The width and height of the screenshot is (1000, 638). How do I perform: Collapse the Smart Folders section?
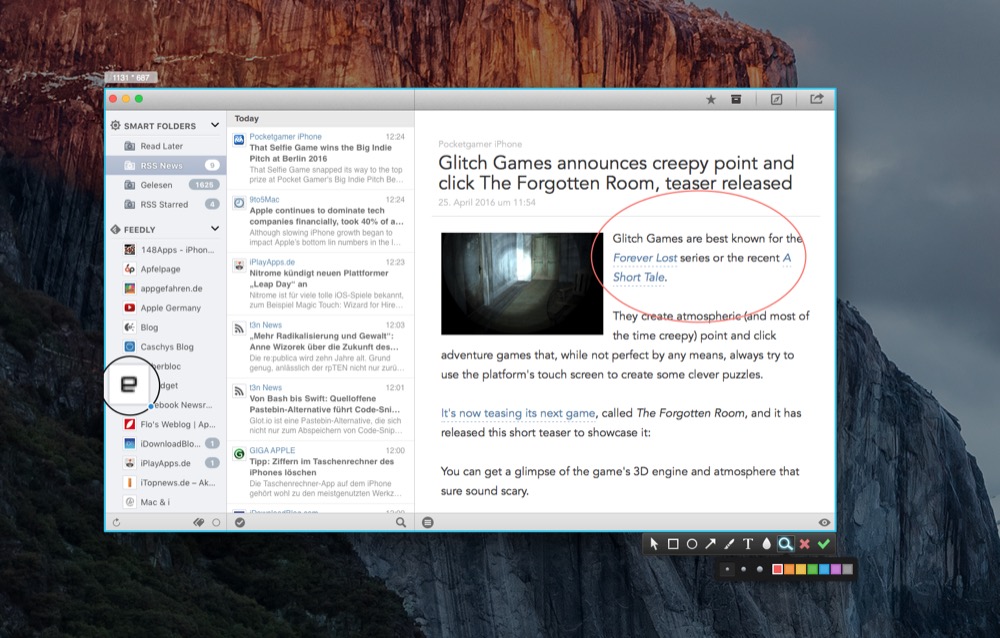[215, 125]
